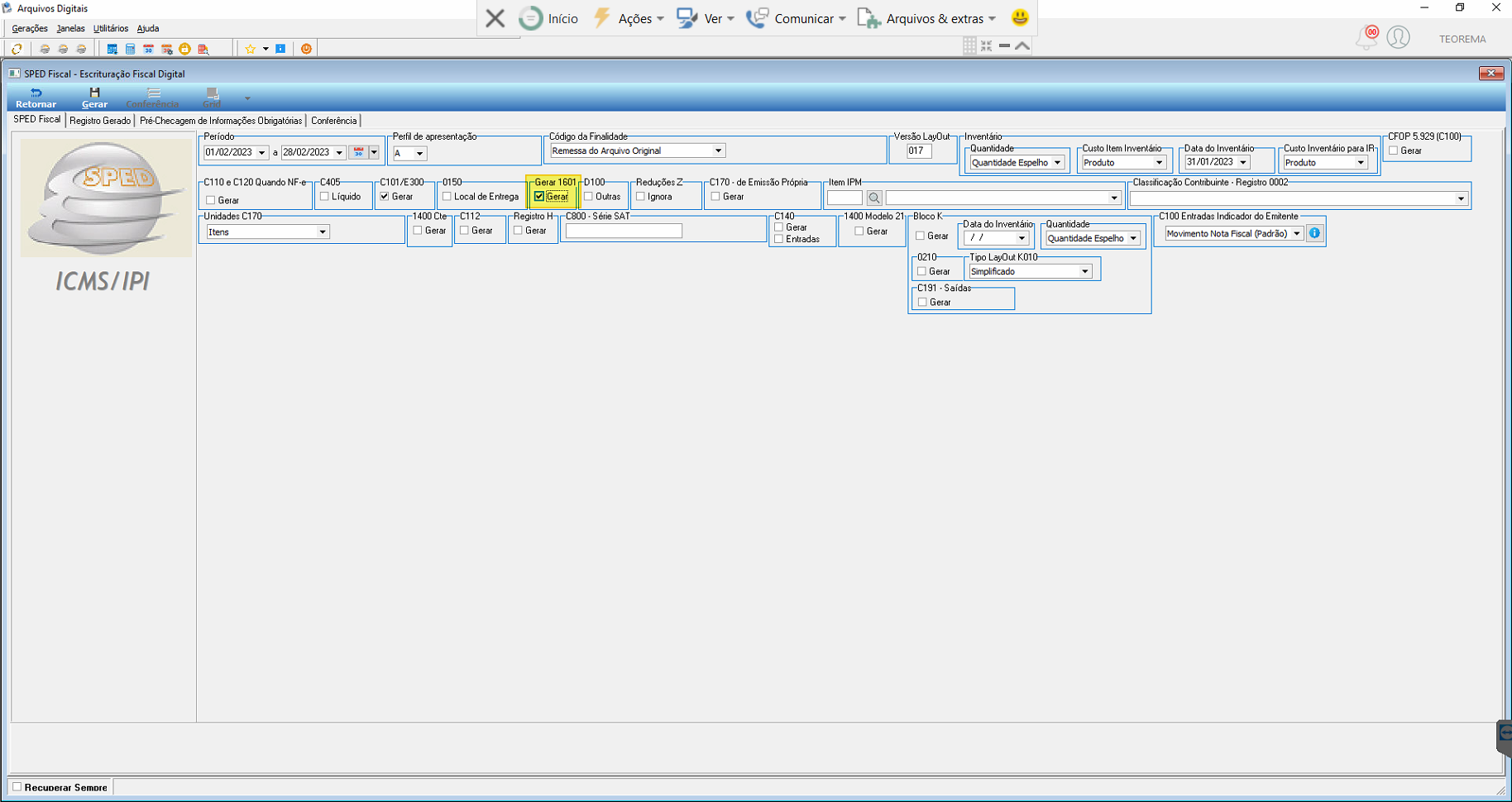Image resolution: width=1512 pixels, height=802 pixels.
Task: Check the 0150 Local de Entrega checkbox
Action: [x=447, y=197]
